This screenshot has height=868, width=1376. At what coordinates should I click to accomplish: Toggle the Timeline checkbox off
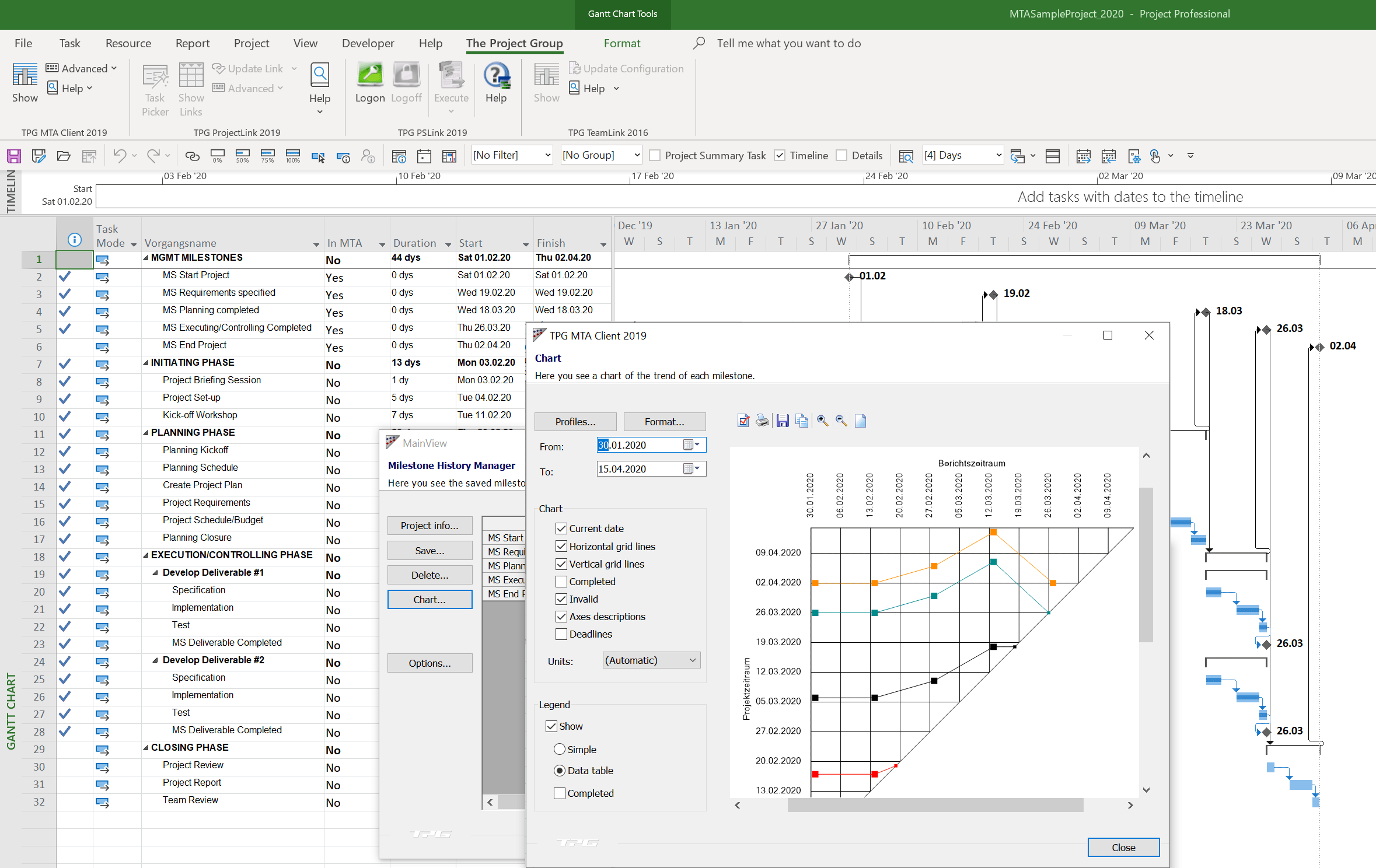click(780, 155)
